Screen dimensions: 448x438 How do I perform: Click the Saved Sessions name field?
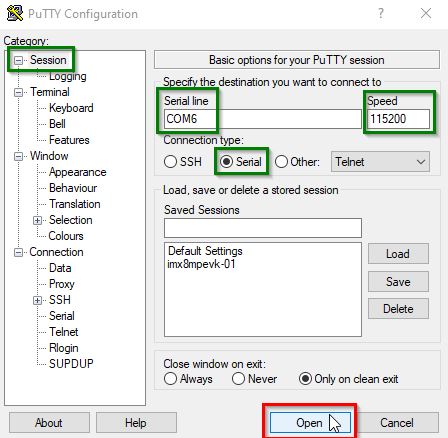(x=263, y=228)
